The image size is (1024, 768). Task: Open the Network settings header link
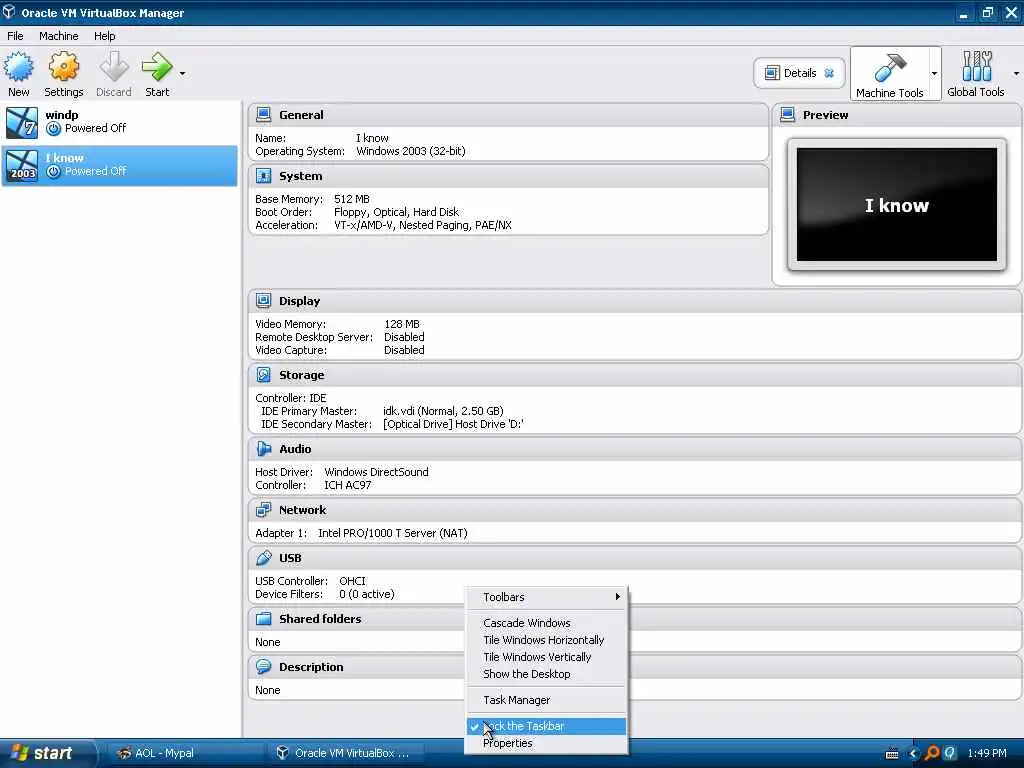click(x=302, y=510)
